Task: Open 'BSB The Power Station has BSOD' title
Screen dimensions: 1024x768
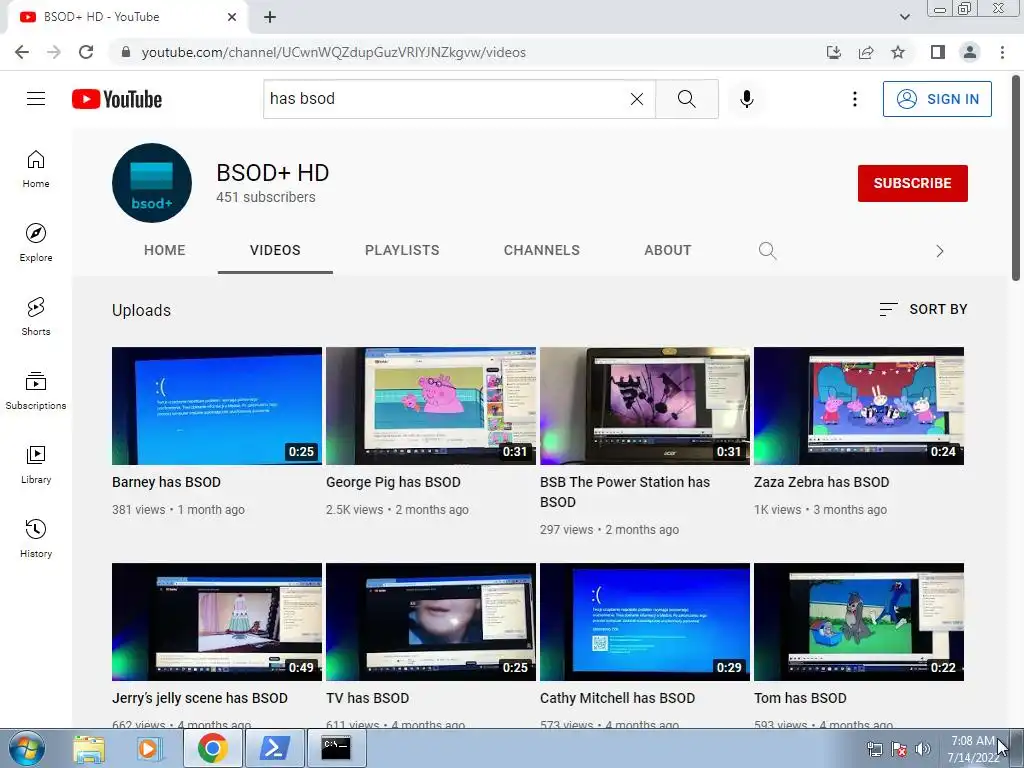Action: pos(625,492)
